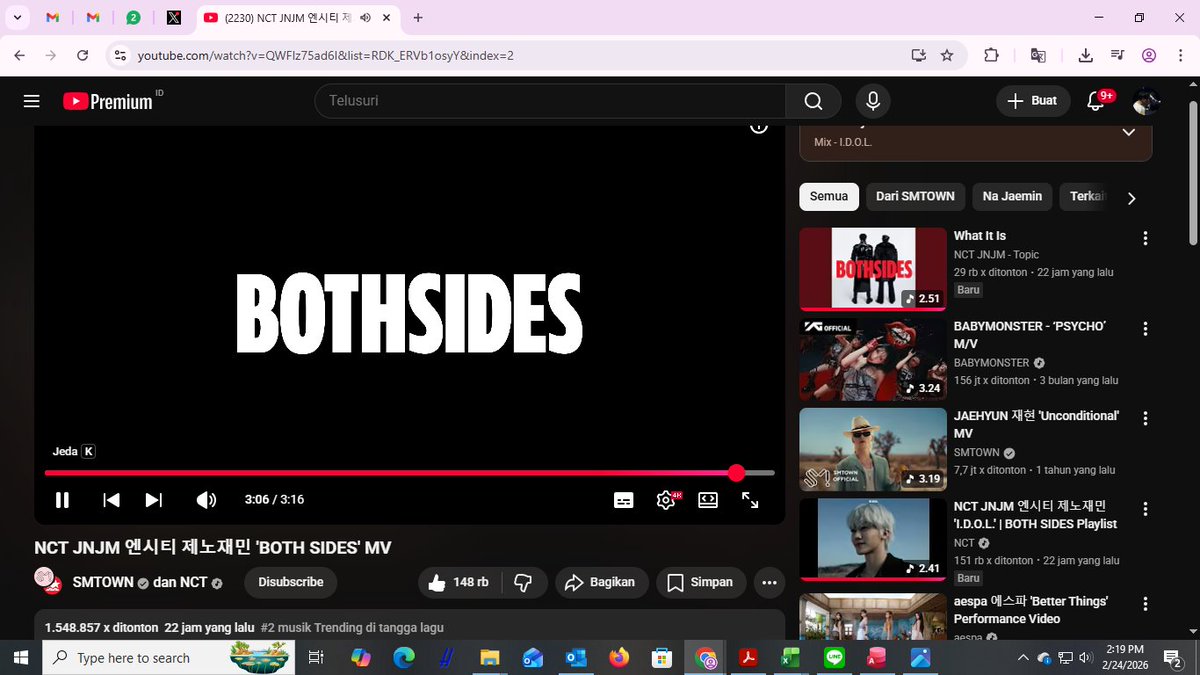Like the video with 148 rb
The width and height of the screenshot is (1200, 675).
pyautogui.click(x=458, y=582)
